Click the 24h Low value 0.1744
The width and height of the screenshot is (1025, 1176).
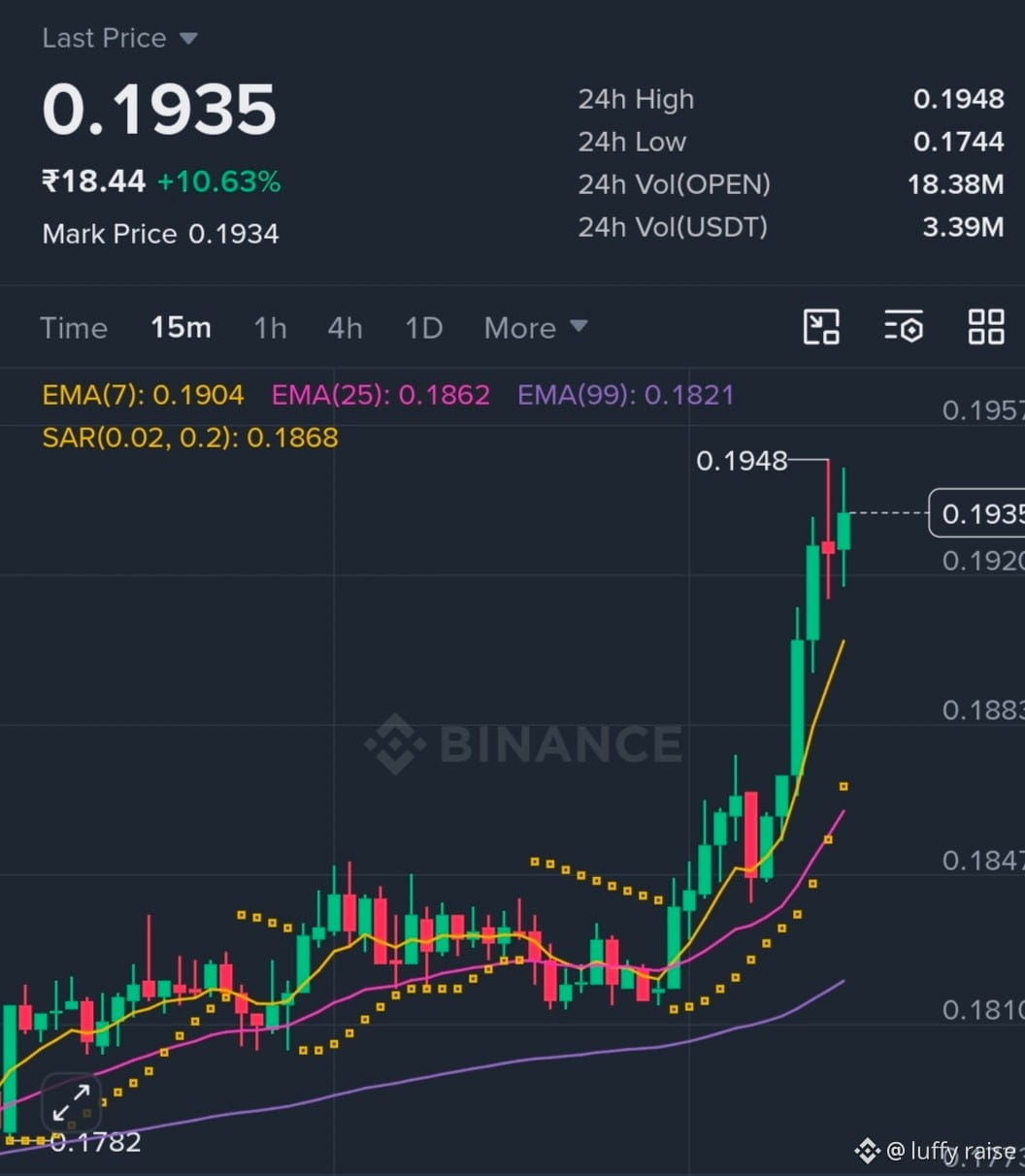pyautogui.click(x=958, y=142)
